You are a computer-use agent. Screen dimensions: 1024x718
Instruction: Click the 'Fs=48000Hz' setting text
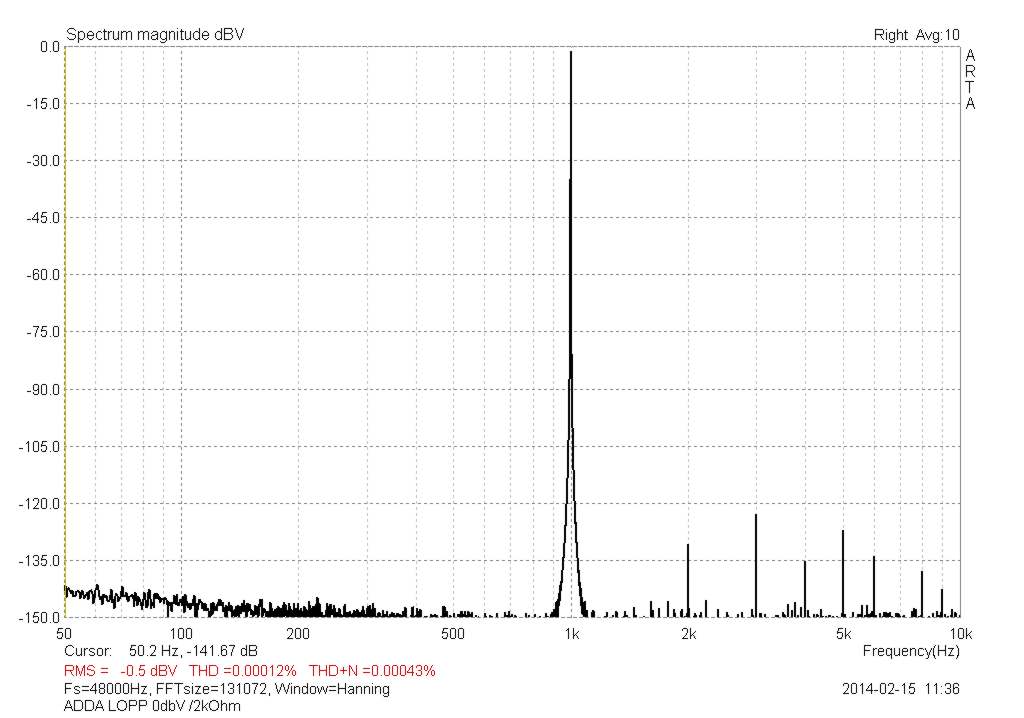pyautogui.click(x=106, y=689)
